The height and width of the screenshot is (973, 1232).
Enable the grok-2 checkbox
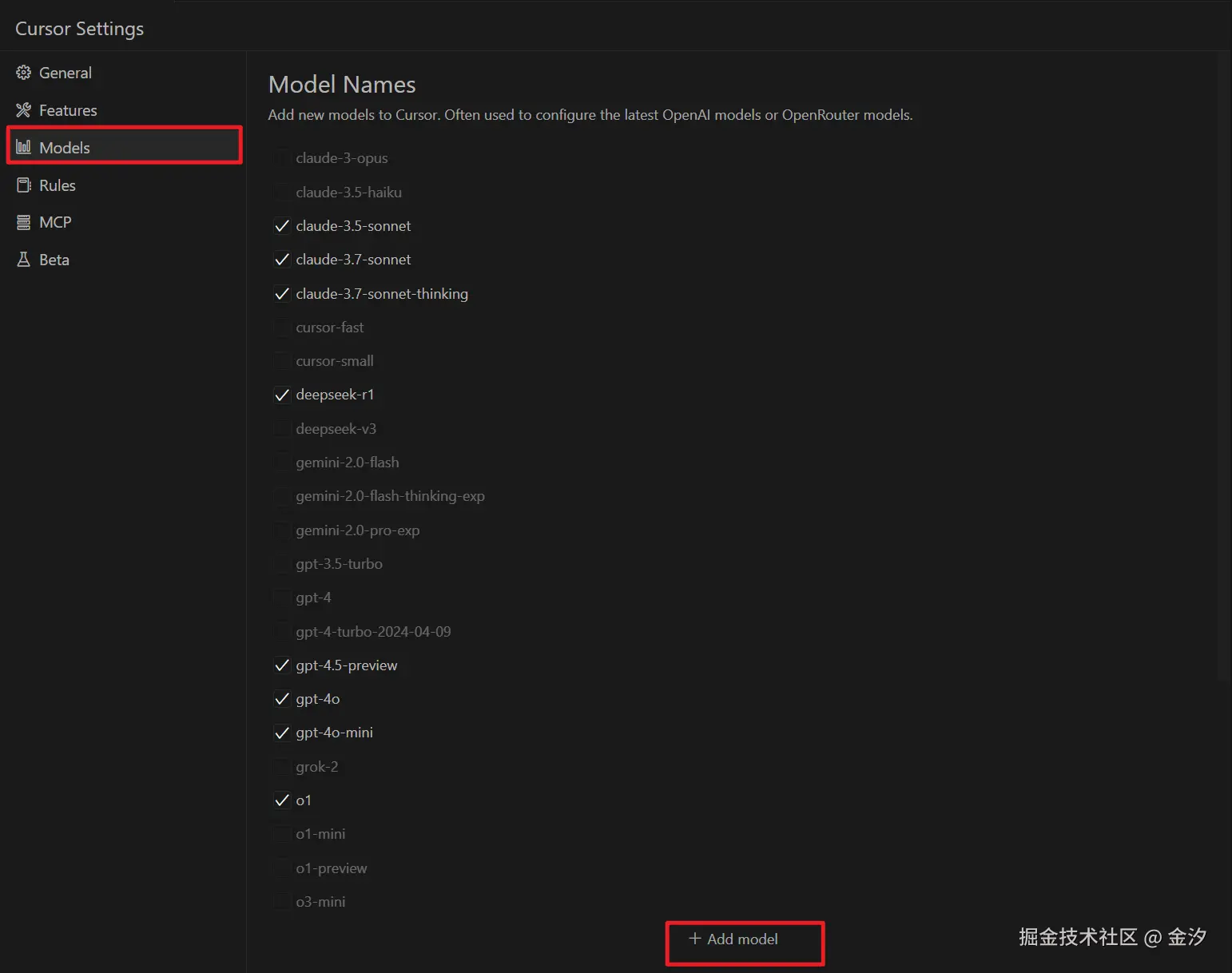282,767
